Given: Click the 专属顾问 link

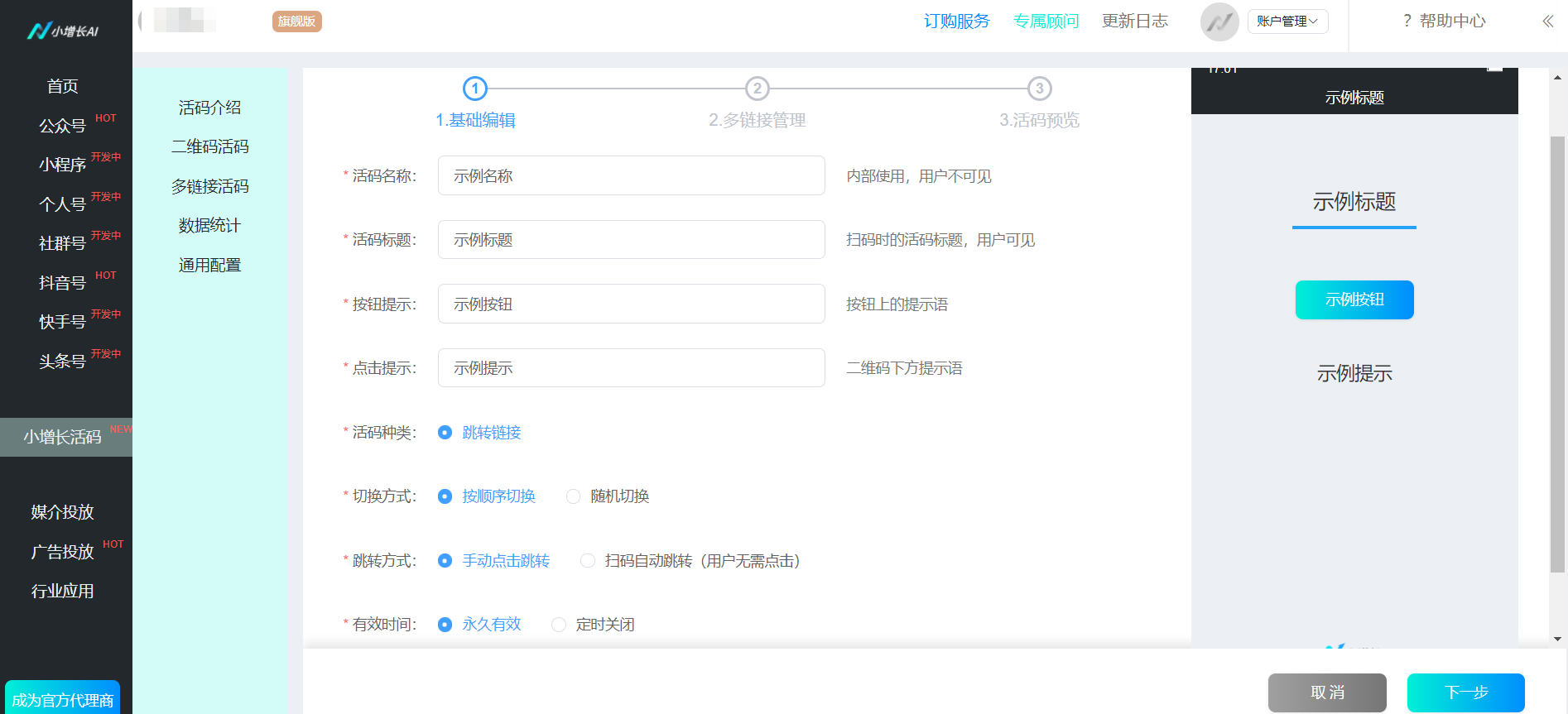Looking at the screenshot, I should pyautogui.click(x=1046, y=22).
